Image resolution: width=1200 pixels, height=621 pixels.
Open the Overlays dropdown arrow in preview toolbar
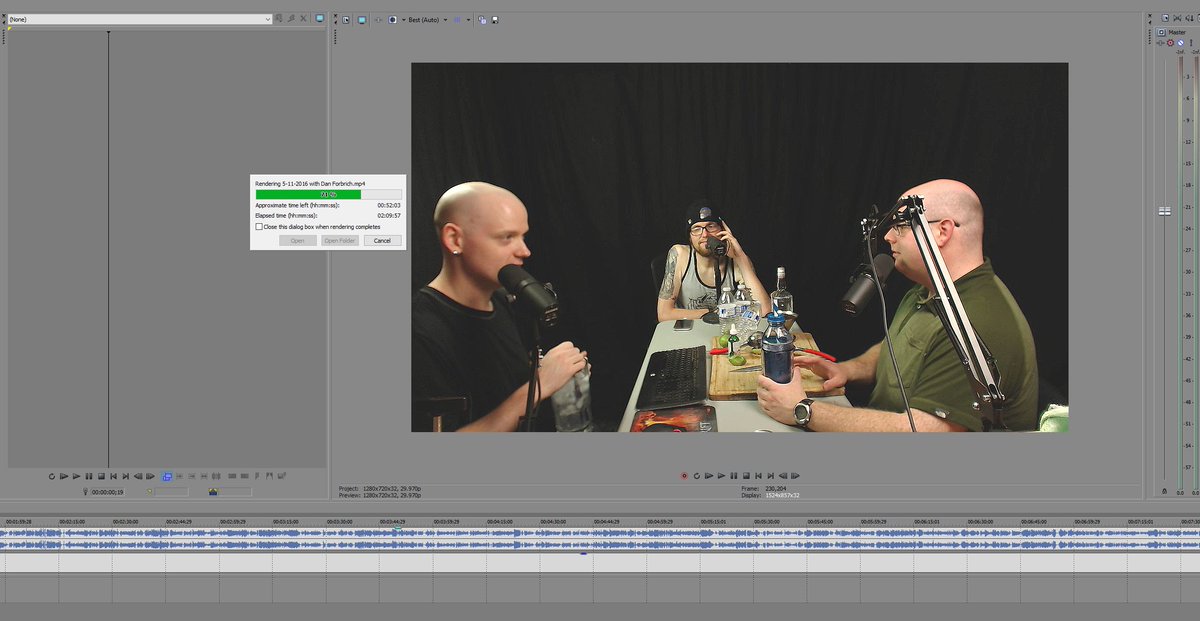coord(469,20)
